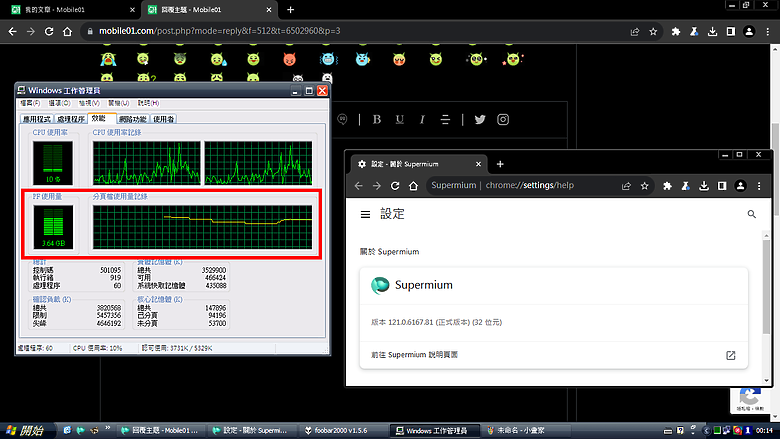This screenshot has width=780, height=439.
Task: Open 關機(U) menu in Task Manager
Action: pyautogui.click(x=118, y=103)
